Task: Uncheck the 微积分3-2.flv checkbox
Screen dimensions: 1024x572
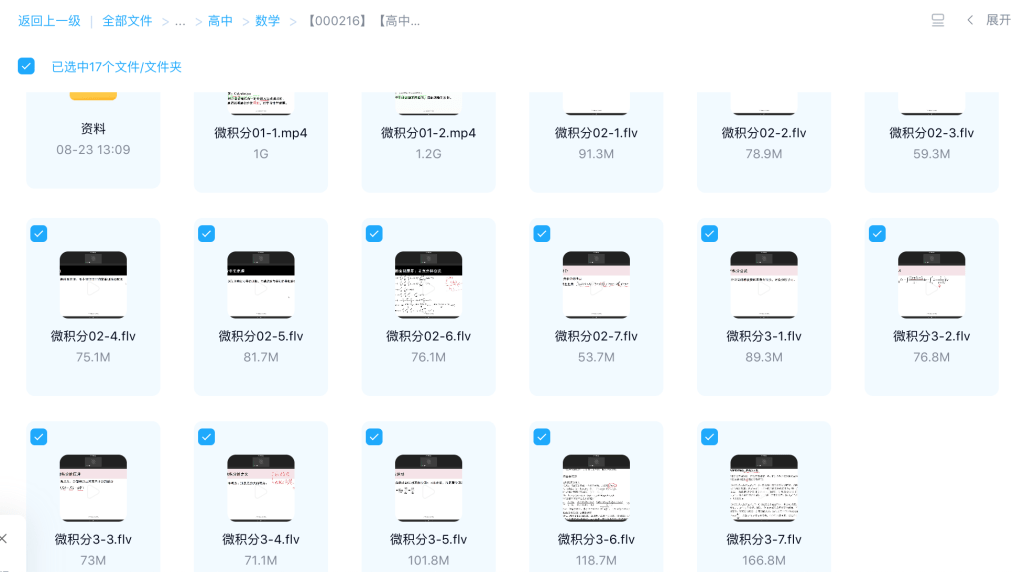Action: pos(877,233)
